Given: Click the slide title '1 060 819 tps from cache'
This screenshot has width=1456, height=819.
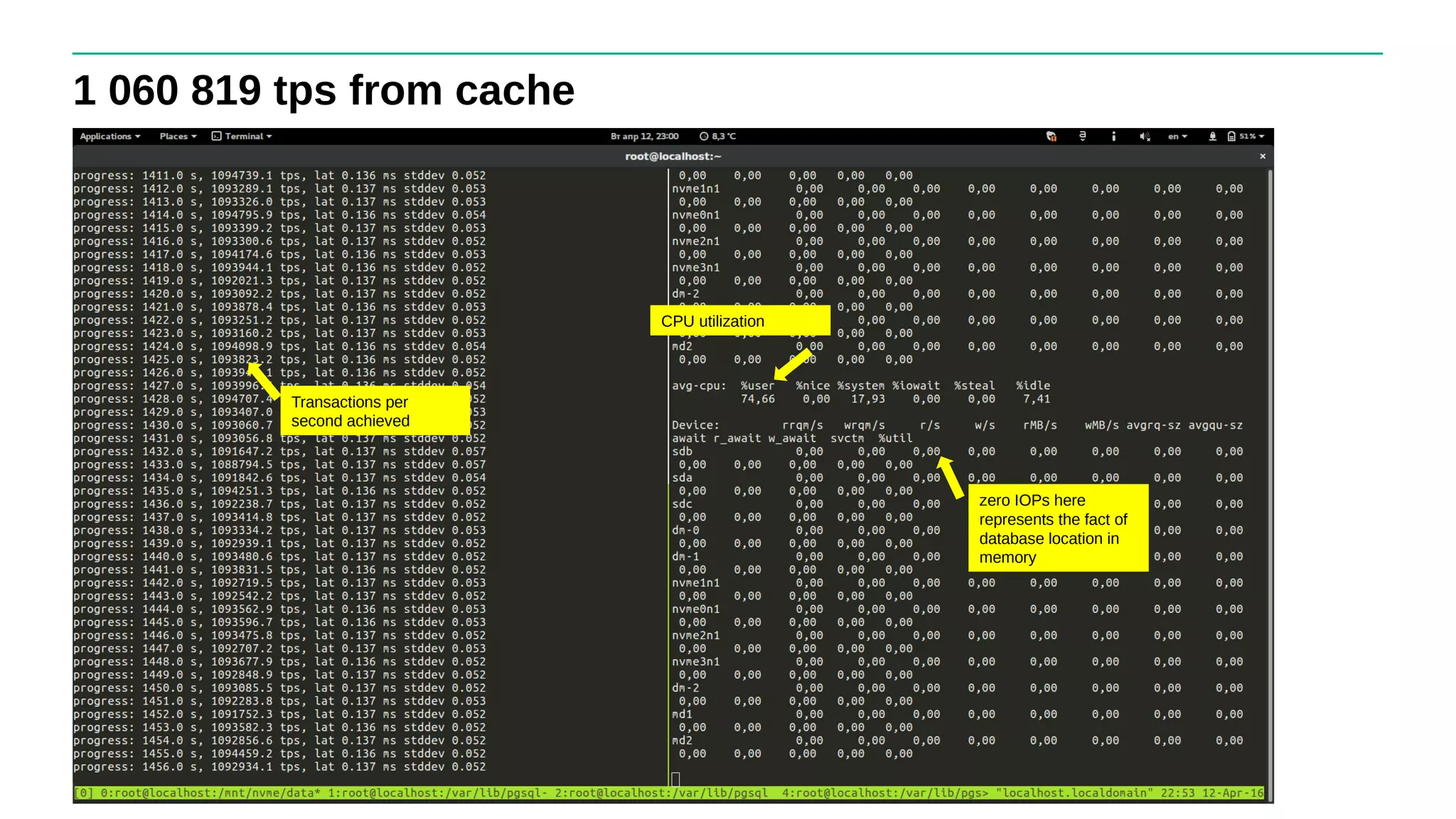Looking at the screenshot, I should coord(323,91).
